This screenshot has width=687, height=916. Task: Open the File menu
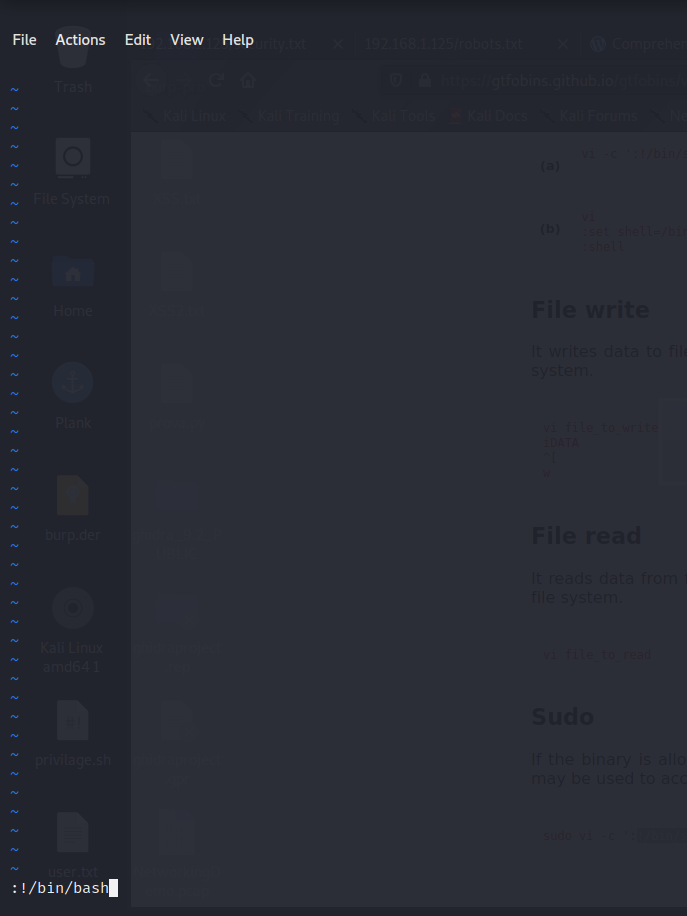pyautogui.click(x=24, y=40)
